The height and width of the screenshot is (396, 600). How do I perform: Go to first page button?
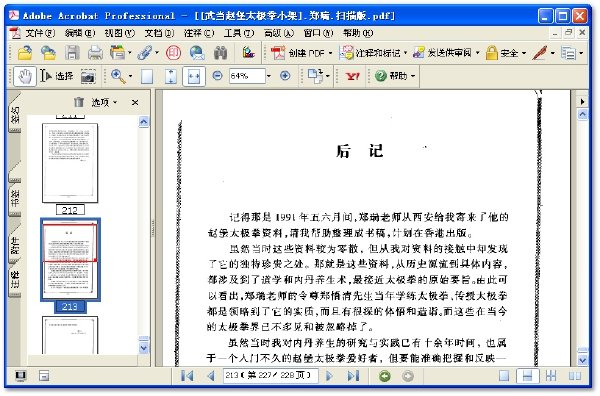[x=187, y=376]
